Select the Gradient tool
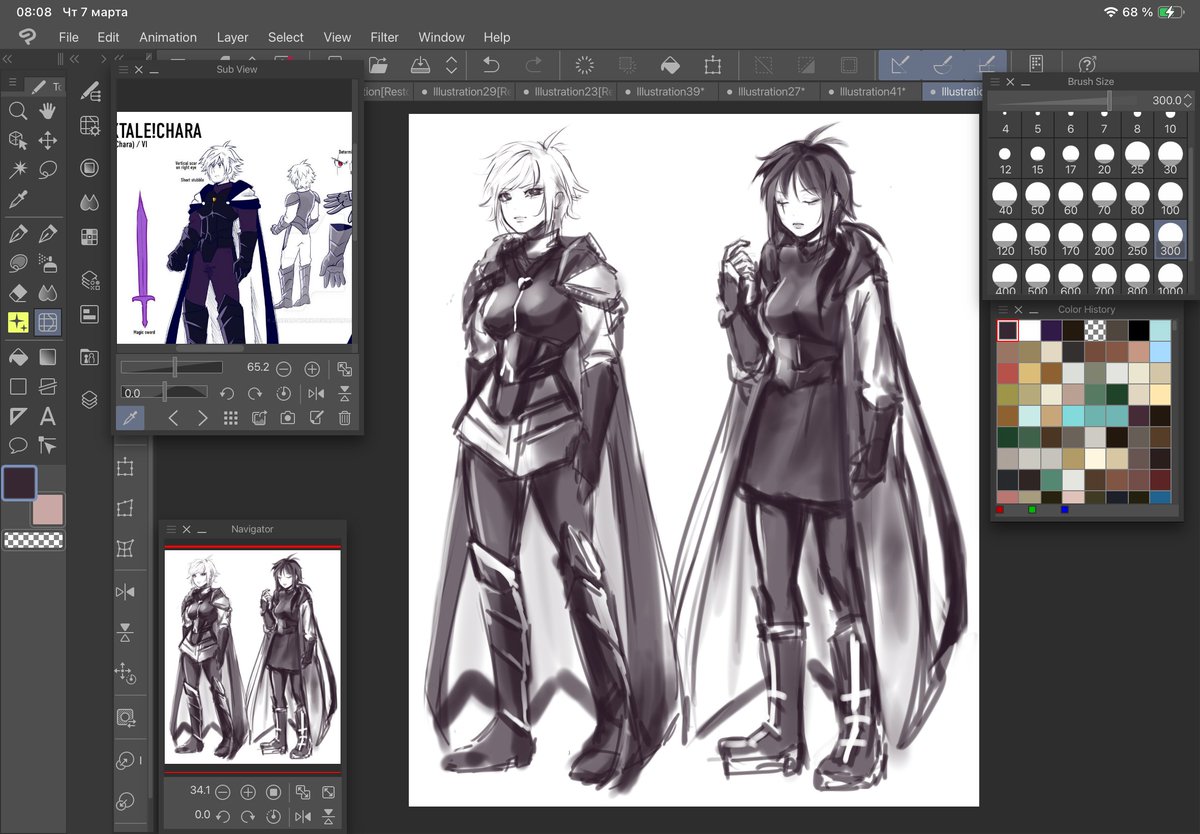The height and width of the screenshot is (834, 1200). pyautogui.click(x=47, y=357)
